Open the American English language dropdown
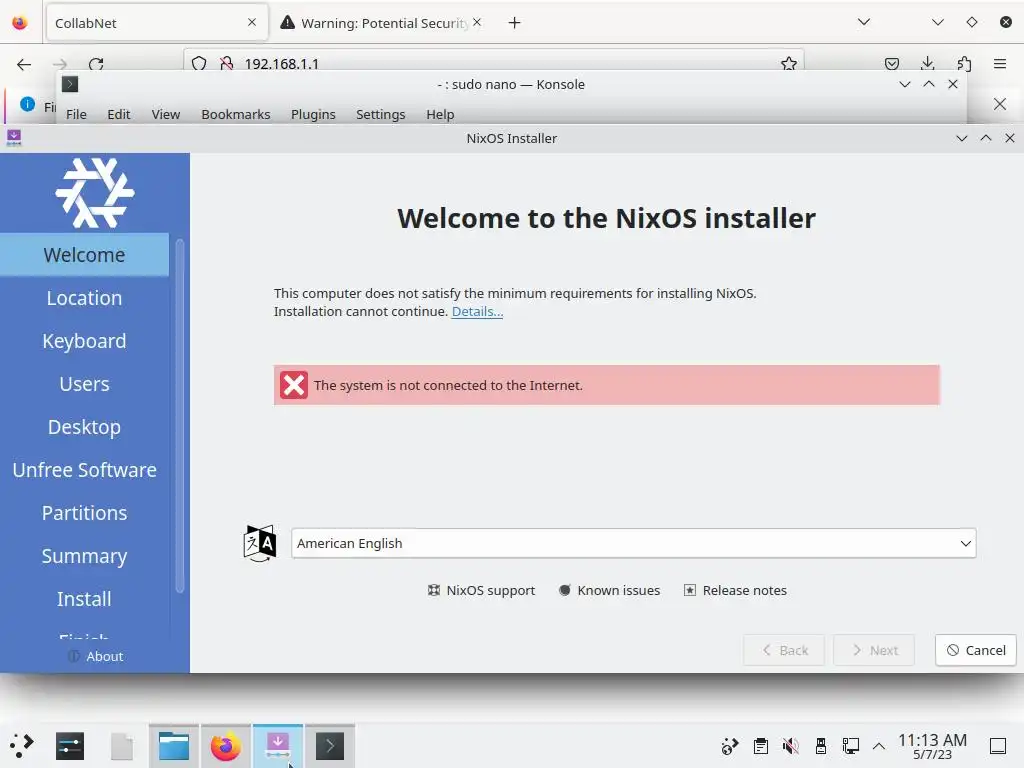This screenshot has height=768, width=1024. 633,543
